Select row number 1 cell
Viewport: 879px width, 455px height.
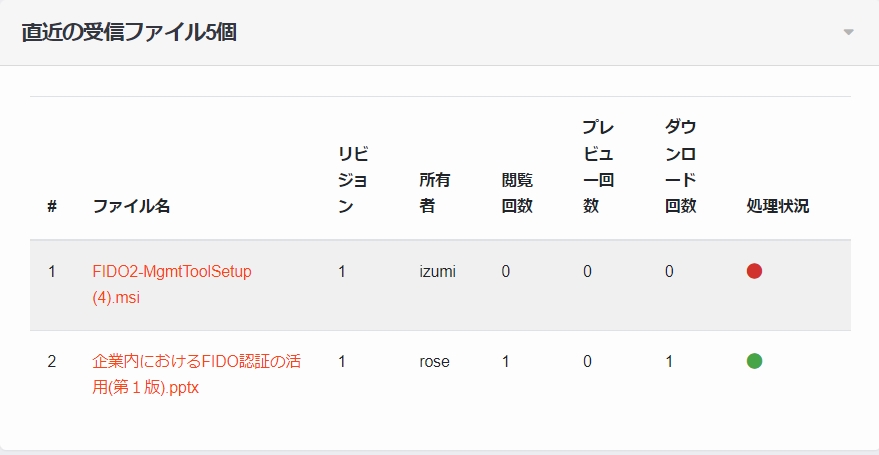coord(52,272)
